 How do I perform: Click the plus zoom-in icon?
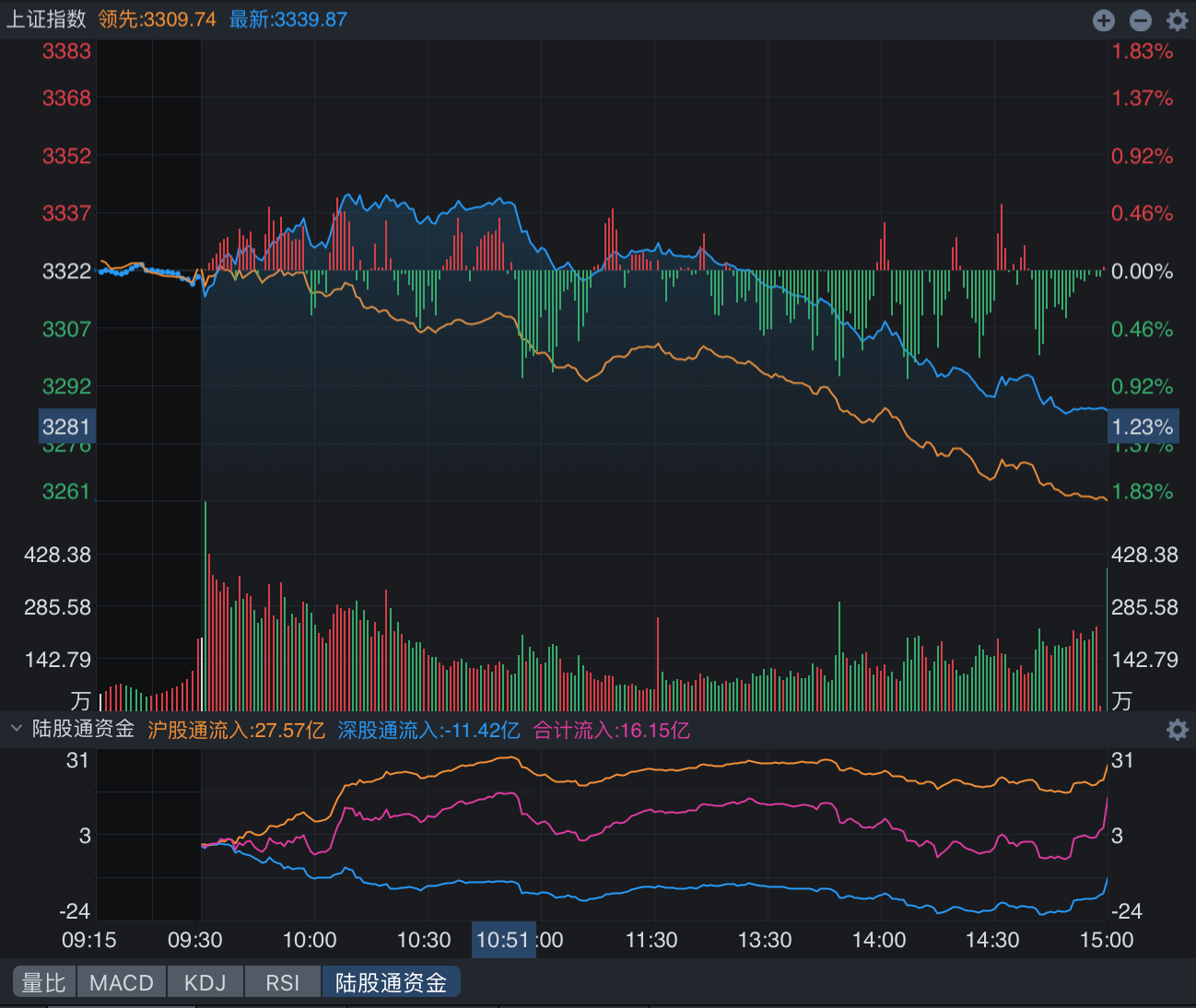point(1103,20)
